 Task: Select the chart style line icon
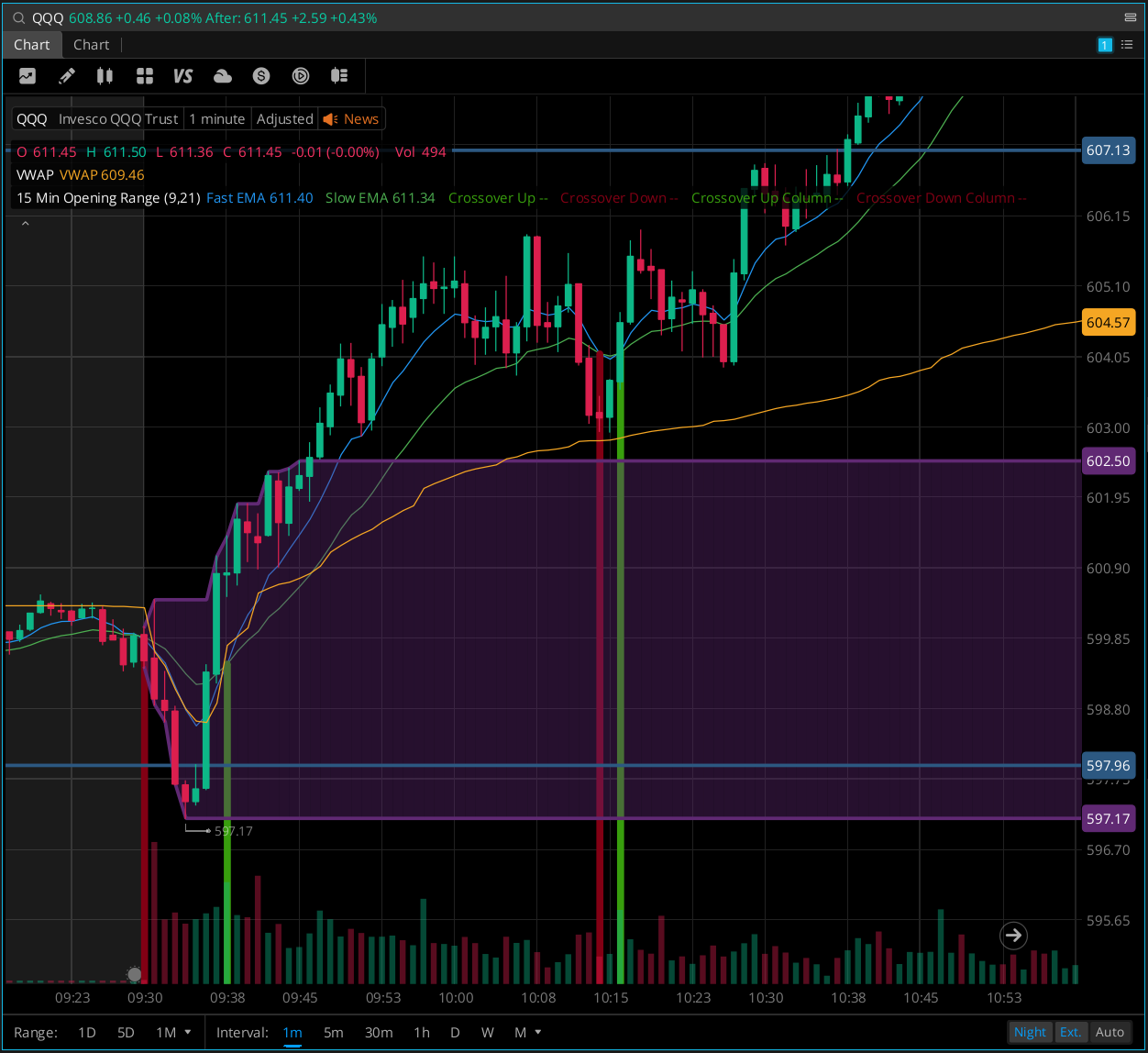tap(27, 76)
